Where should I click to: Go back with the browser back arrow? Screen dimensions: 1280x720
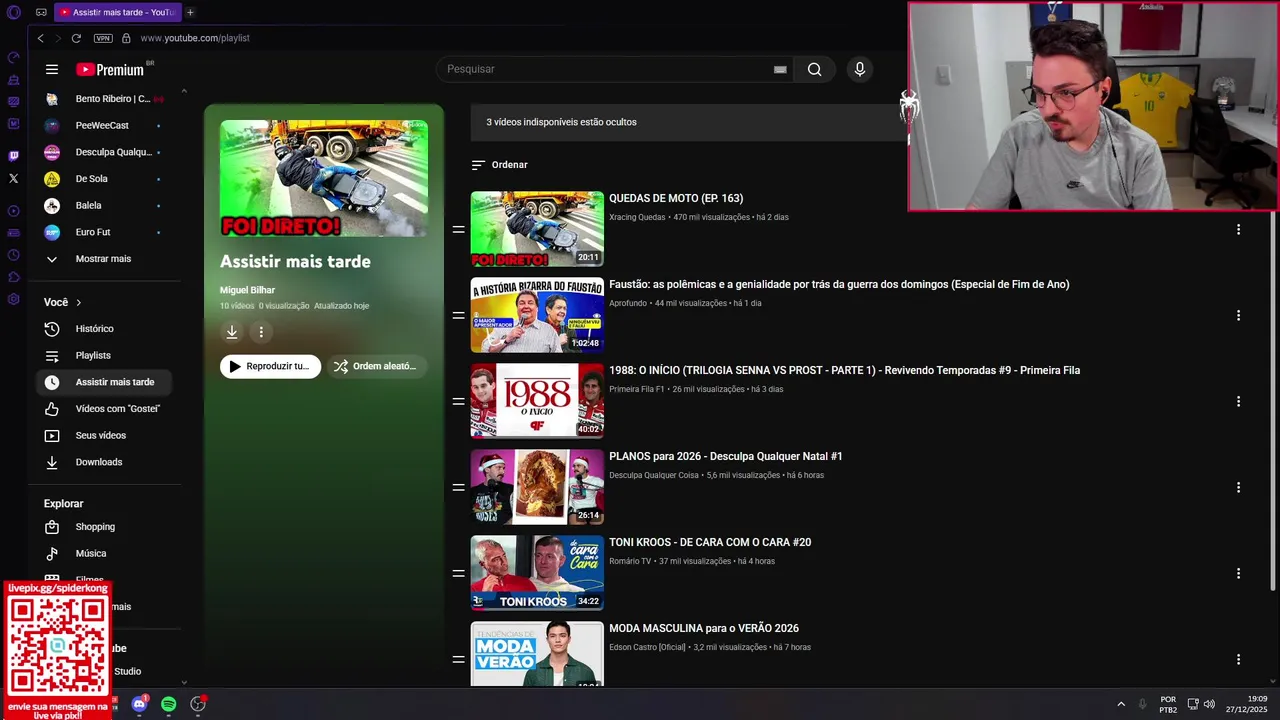(x=40, y=38)
